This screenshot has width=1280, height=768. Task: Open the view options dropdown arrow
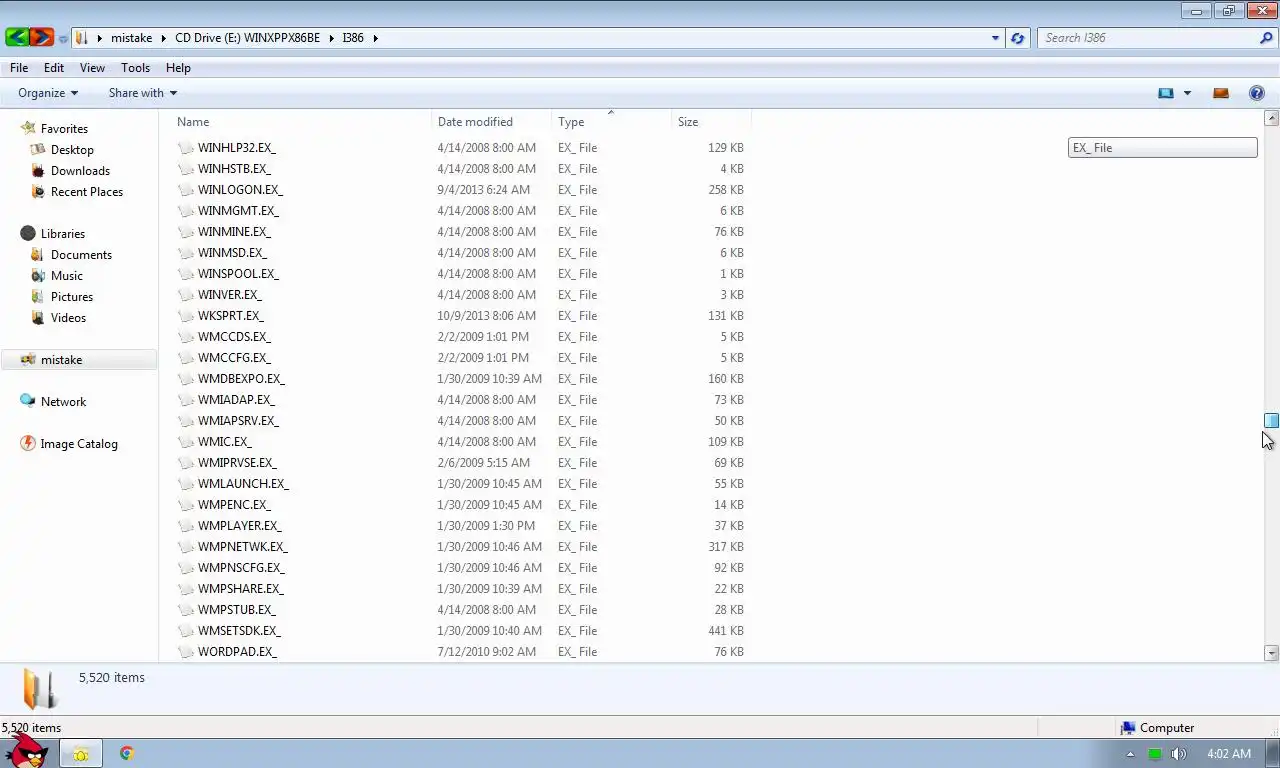pos(1187,93)
